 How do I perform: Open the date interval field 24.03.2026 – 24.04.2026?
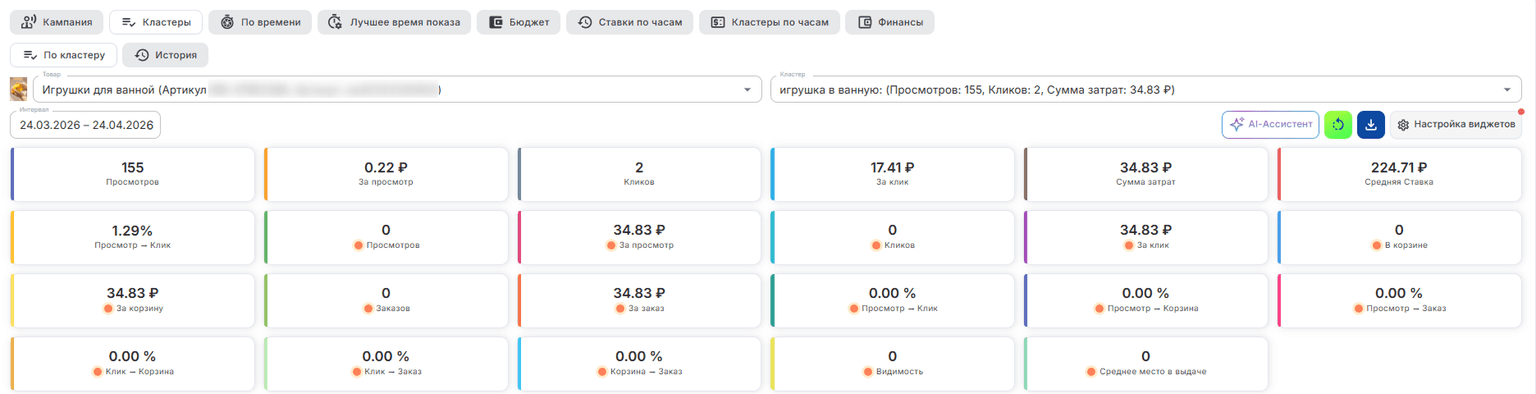point(85,125)
